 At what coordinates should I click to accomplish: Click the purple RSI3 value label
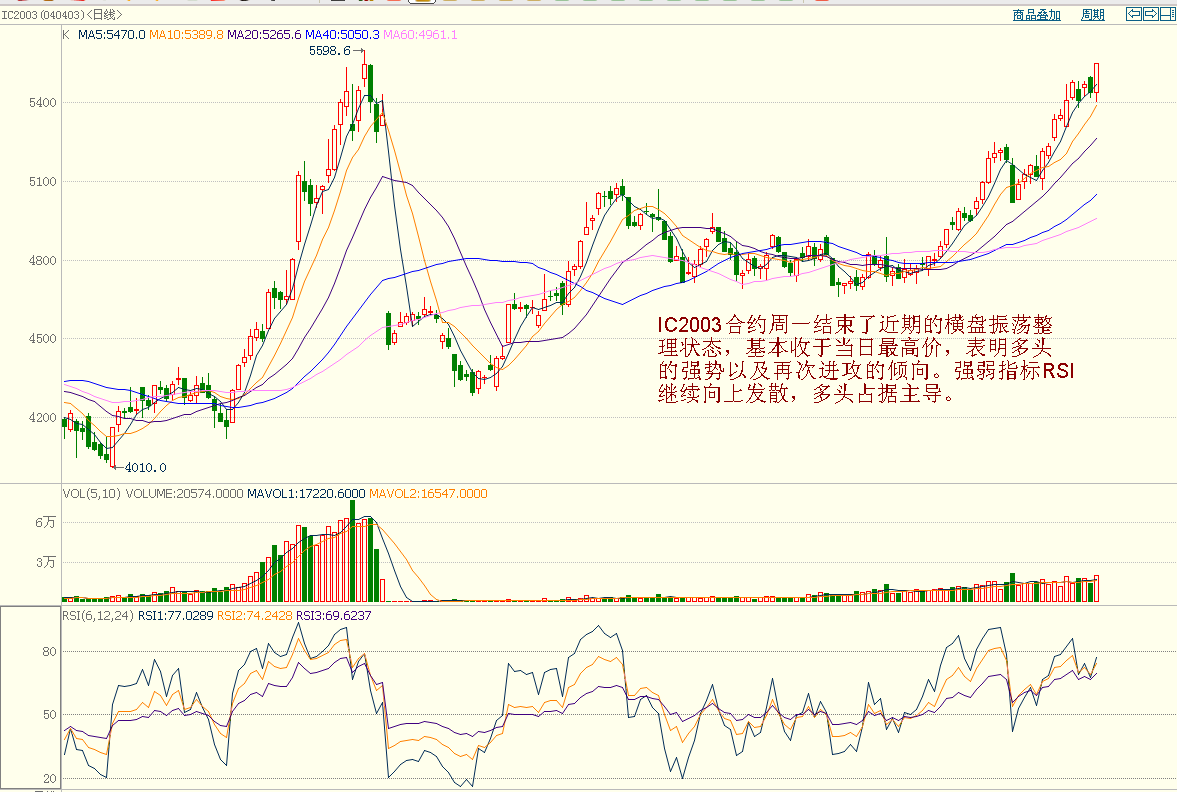334,616
